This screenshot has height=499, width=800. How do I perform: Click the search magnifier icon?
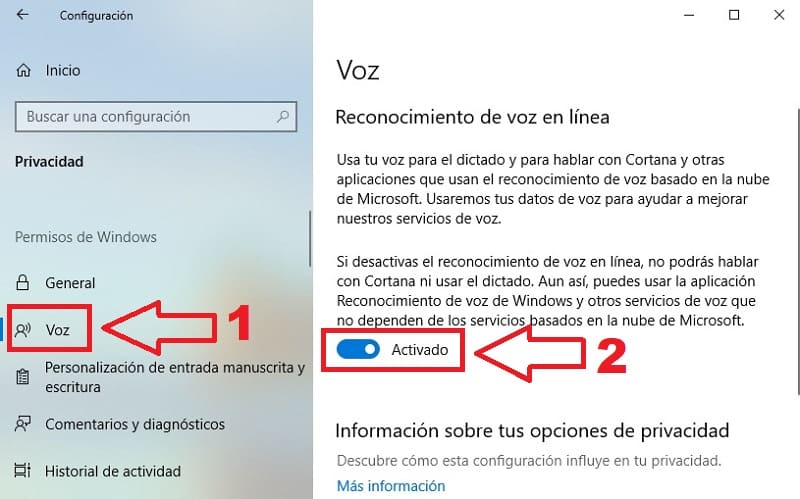[283, 117]
